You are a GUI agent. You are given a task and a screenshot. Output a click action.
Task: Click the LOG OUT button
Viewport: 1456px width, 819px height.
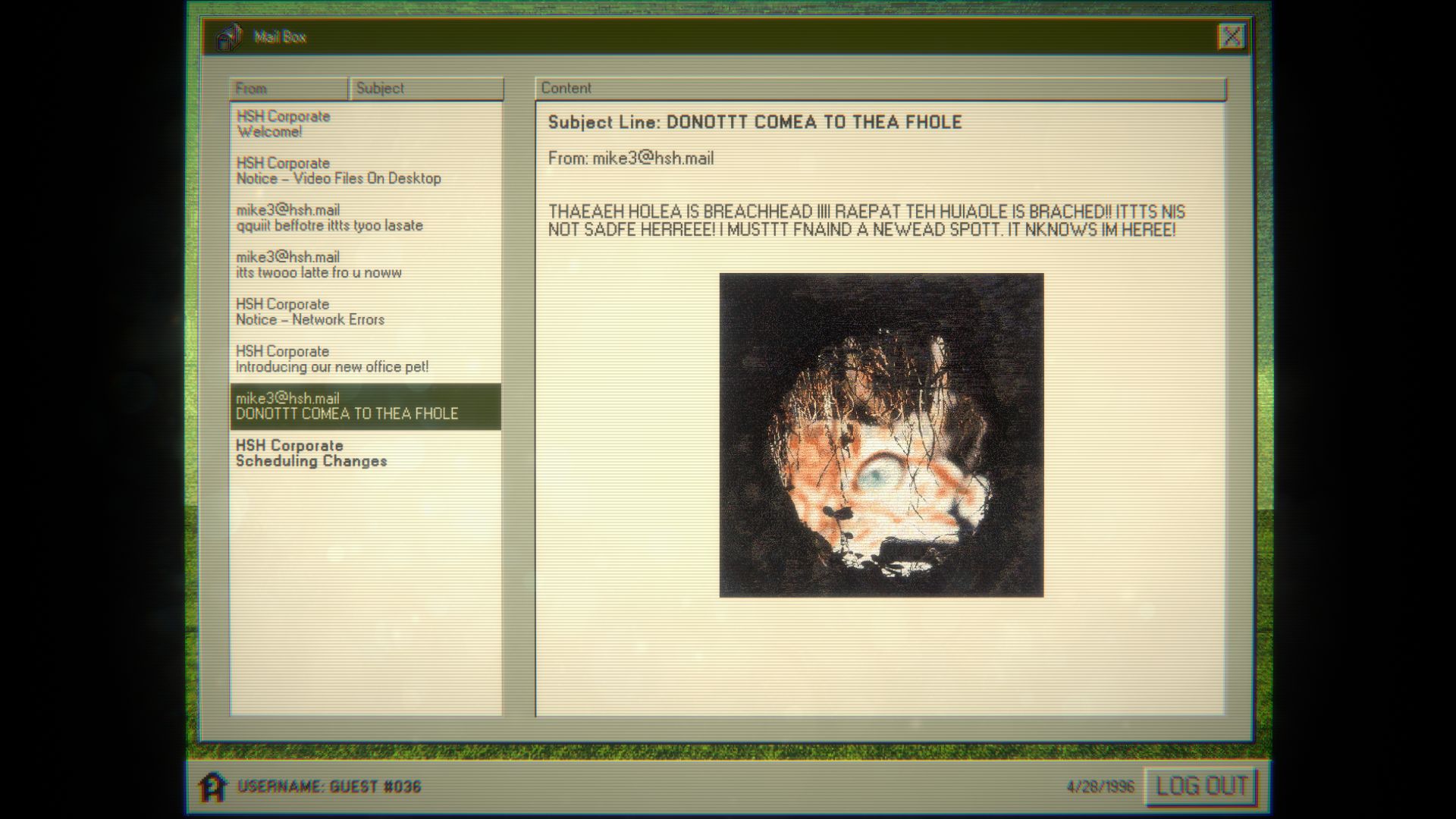point(1201,786)
